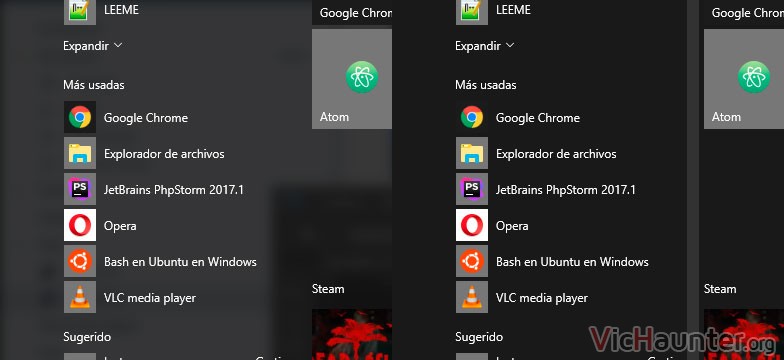This screenshot has height=360, width=784.
Task: Launch Ubuntu Bash icon in left menu
Action: [80, 262]
